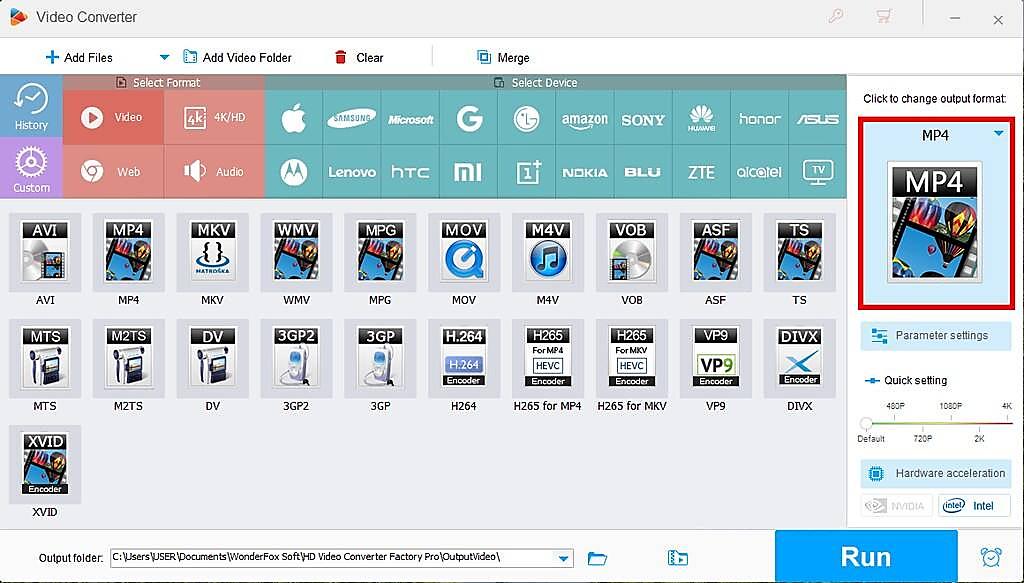Viewport: 1024px width, 583px height.
Task: Select the 3GP2 format icon
Action: [x=296, y=358]
